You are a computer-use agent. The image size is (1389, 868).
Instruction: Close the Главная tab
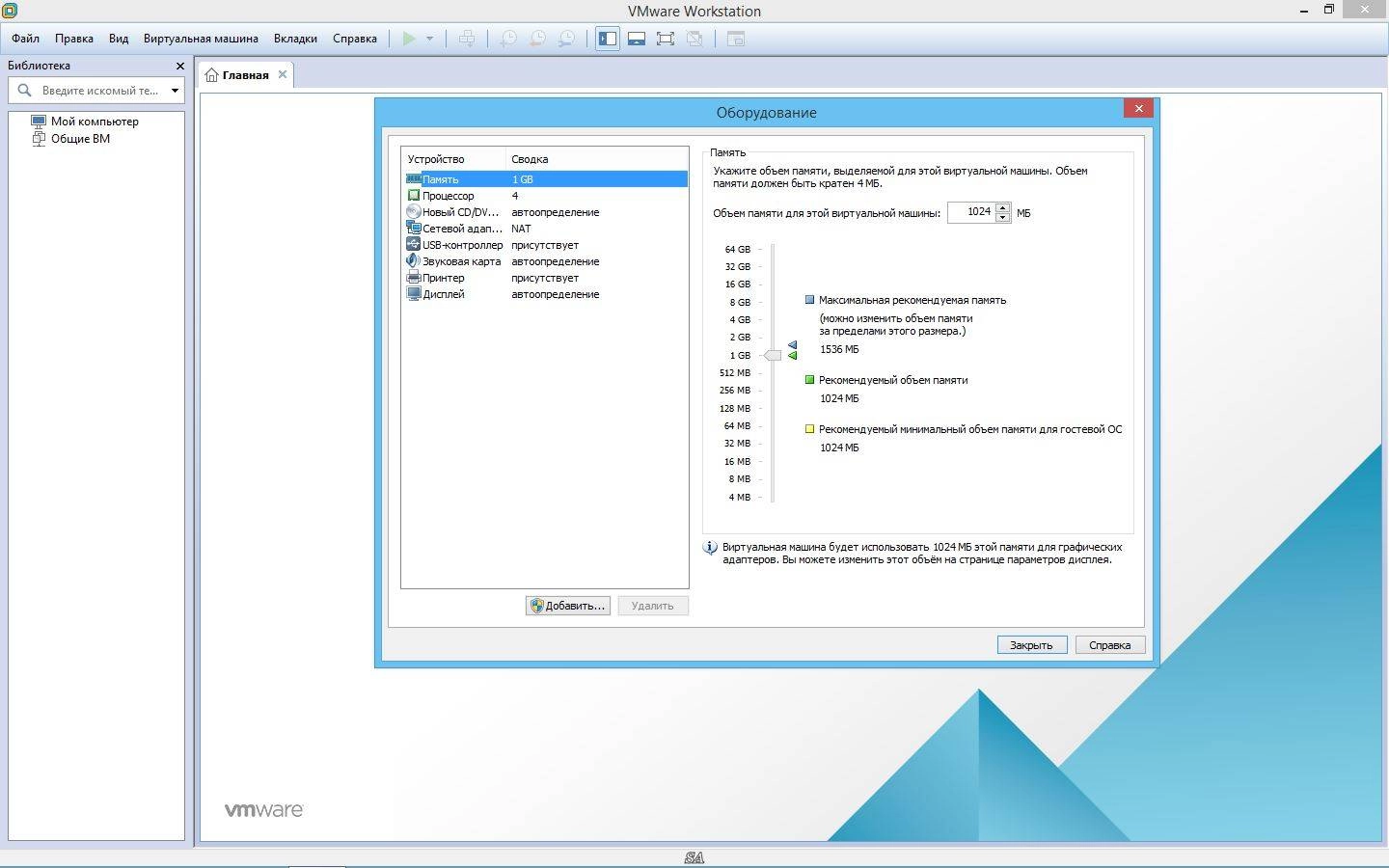click(x=283, y=74)
